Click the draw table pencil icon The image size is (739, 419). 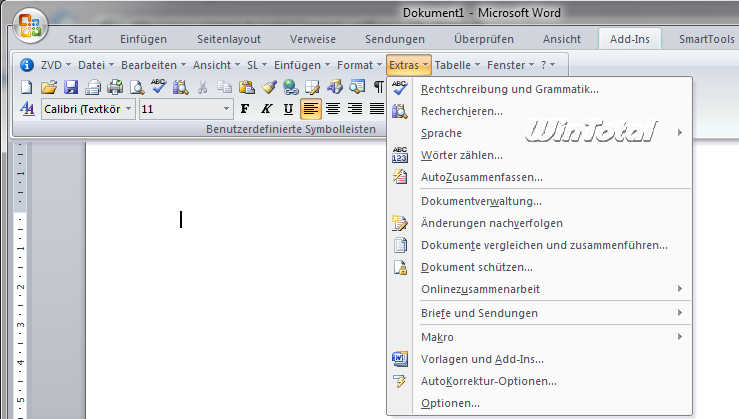click(312, 87)
